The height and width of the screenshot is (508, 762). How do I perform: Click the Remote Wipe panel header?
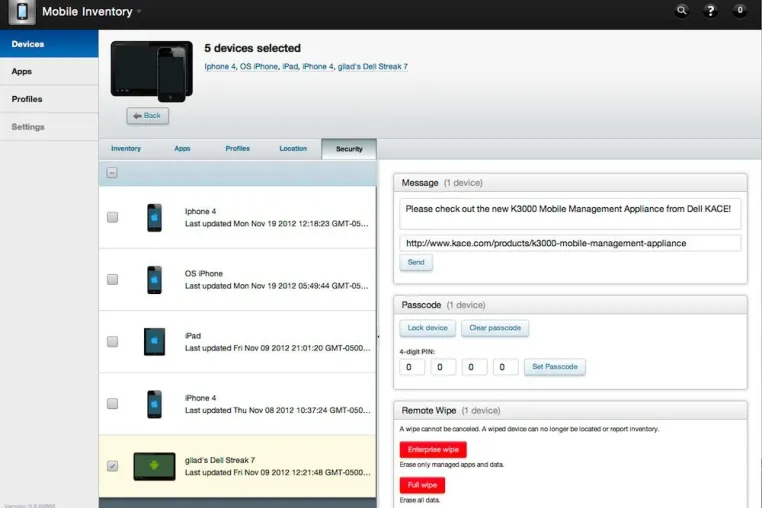[x=570, y=410]
